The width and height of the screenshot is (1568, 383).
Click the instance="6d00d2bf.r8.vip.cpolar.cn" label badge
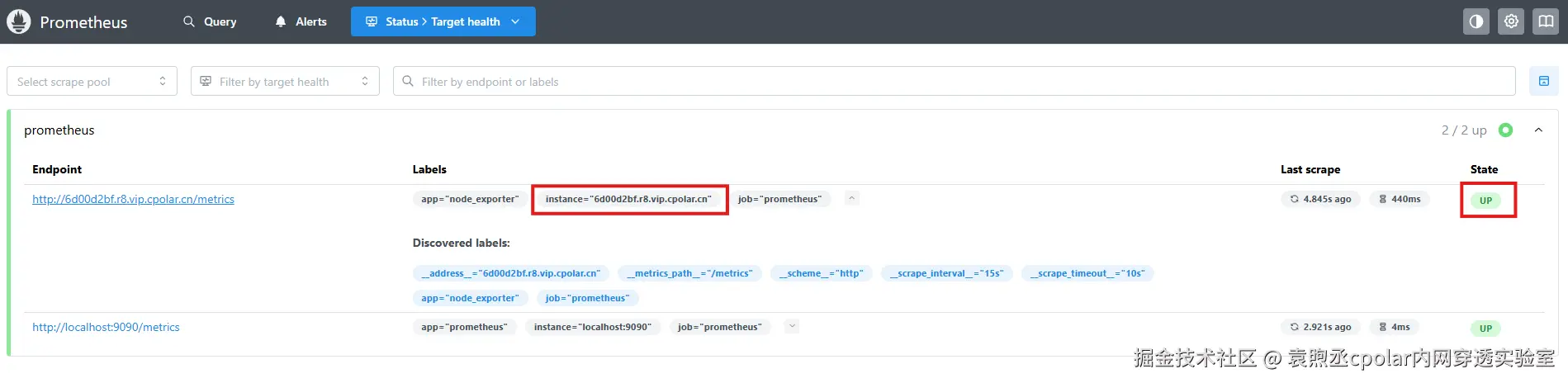tap(628, 199)
